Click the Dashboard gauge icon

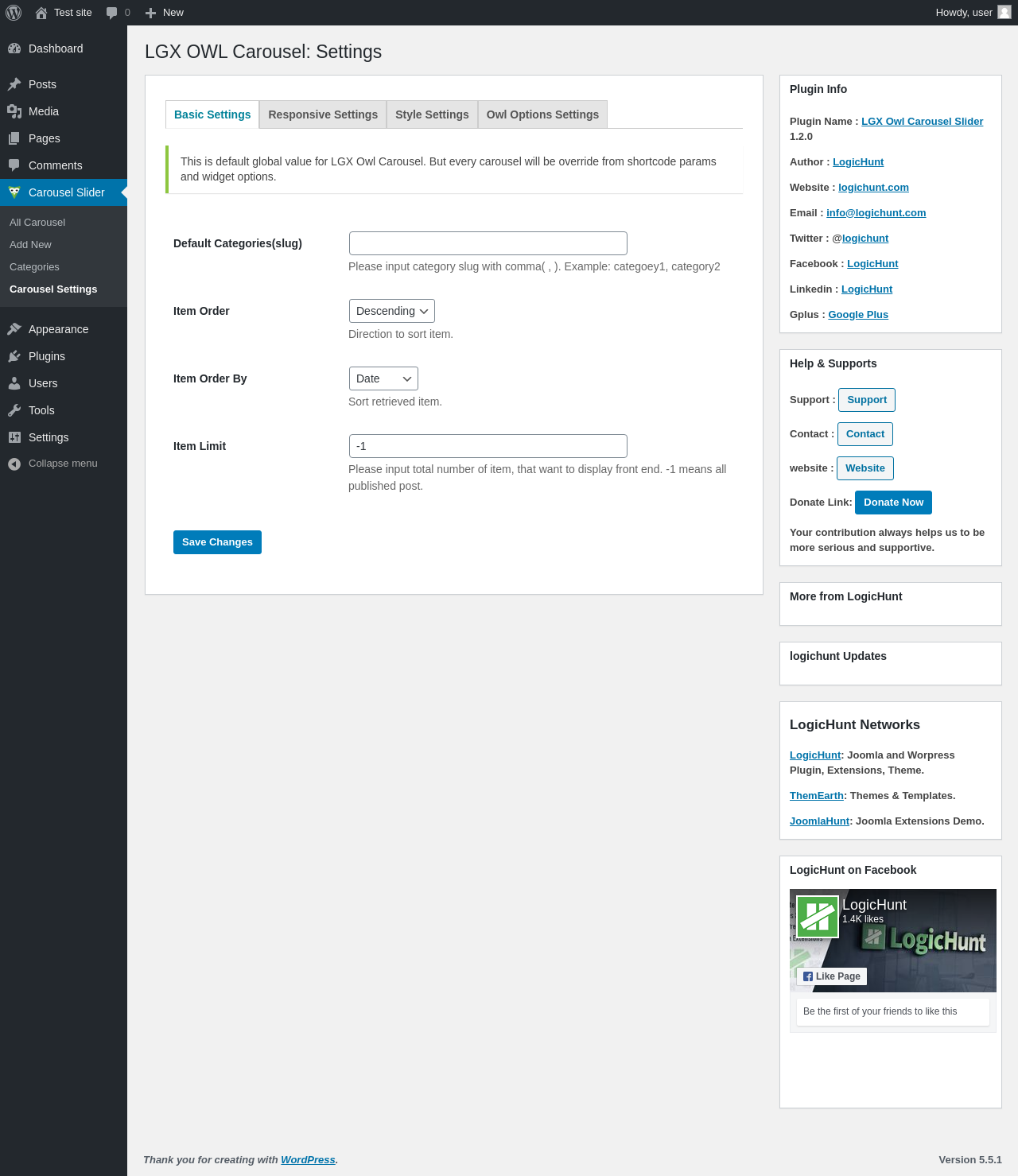pyautogui.click(x=14, y=49)
